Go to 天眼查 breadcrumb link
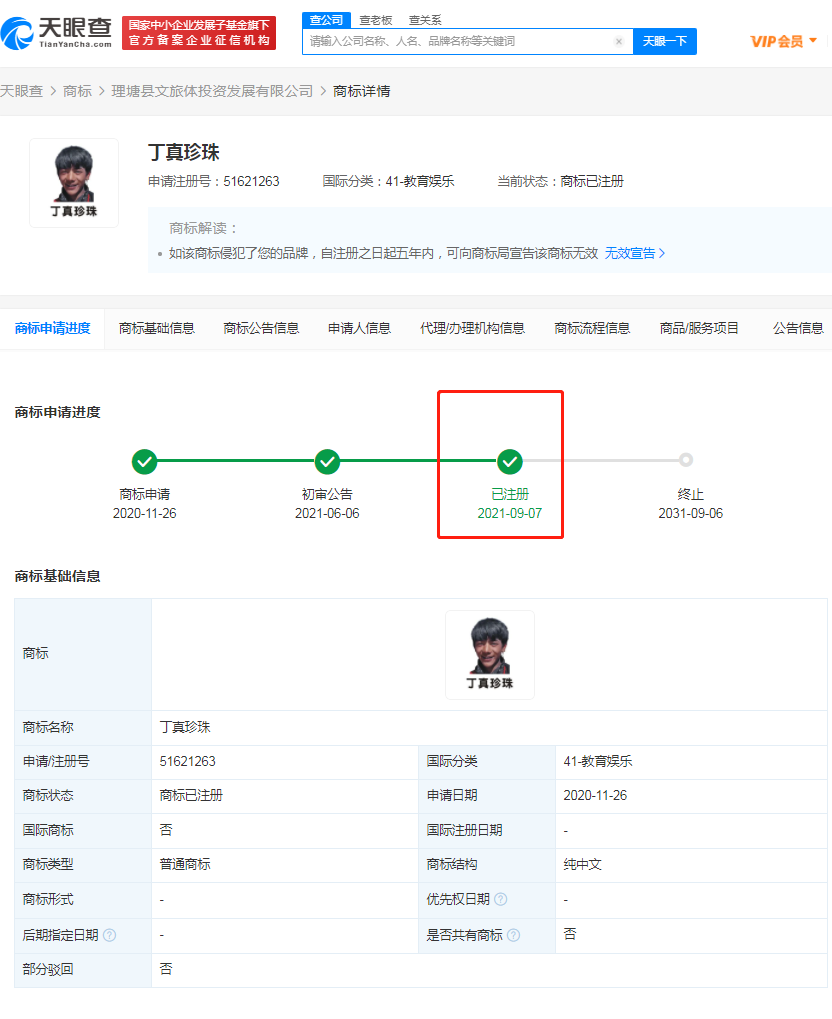The image size is (832, 1019). pyautogui.click(x=21, y=91)
